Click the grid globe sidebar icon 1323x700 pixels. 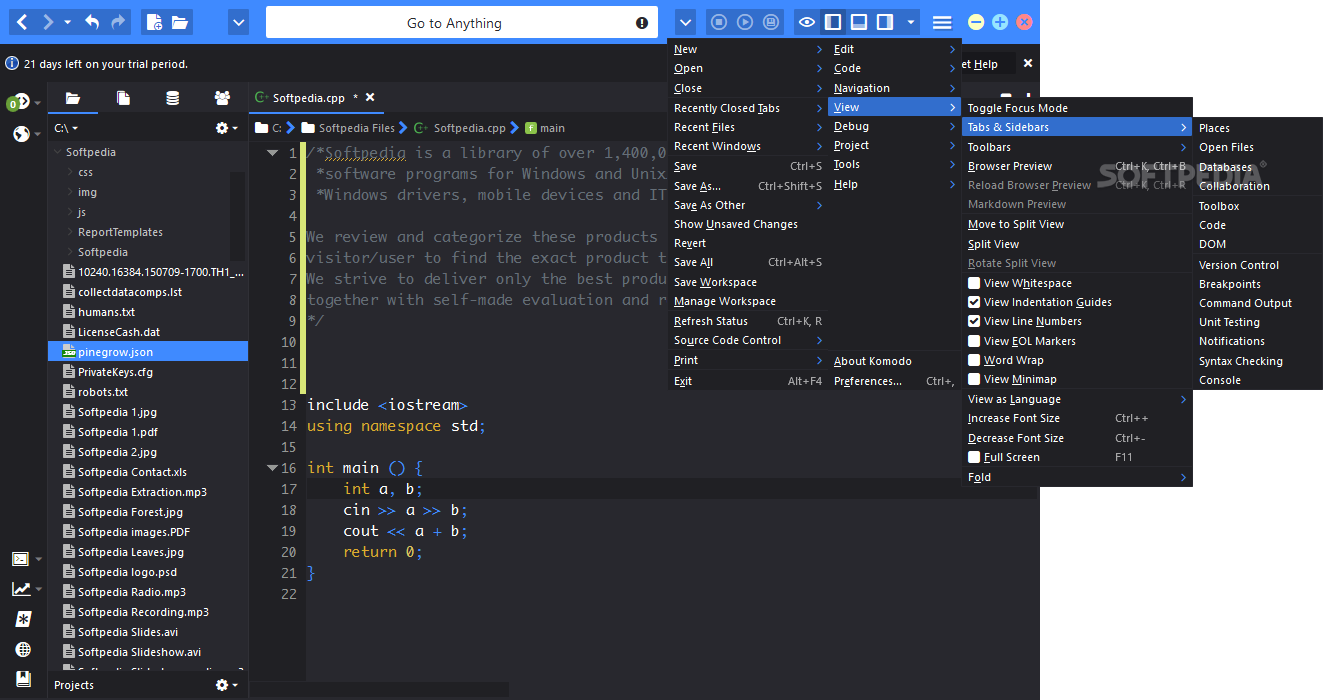point(22,649)
